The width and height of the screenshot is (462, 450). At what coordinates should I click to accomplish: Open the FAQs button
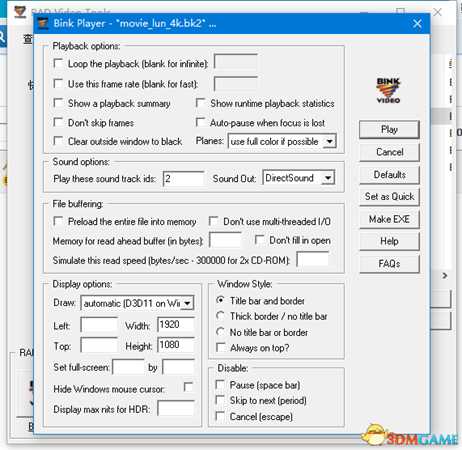[389, 264]
